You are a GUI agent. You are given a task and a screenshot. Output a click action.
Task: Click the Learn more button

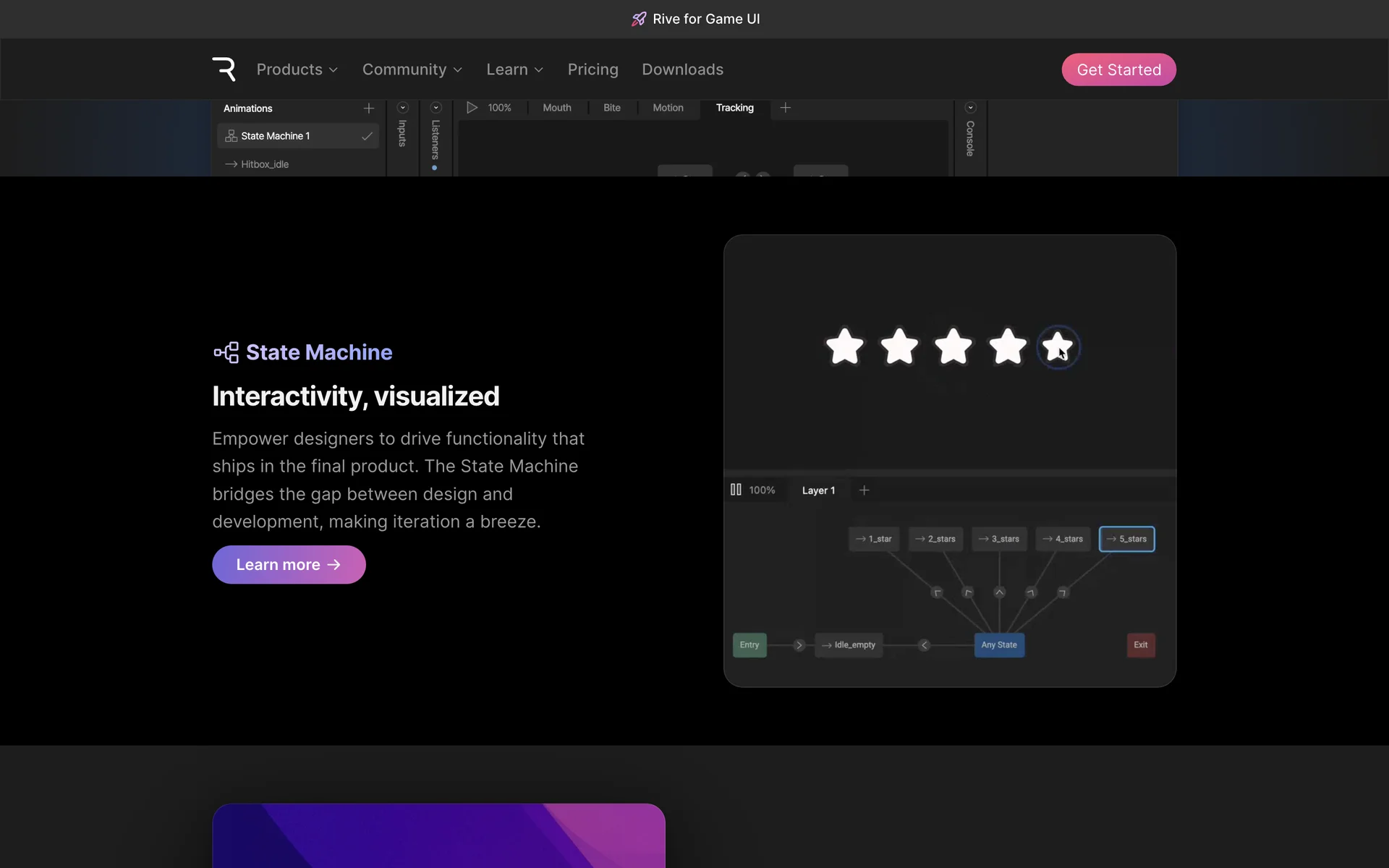289,565
